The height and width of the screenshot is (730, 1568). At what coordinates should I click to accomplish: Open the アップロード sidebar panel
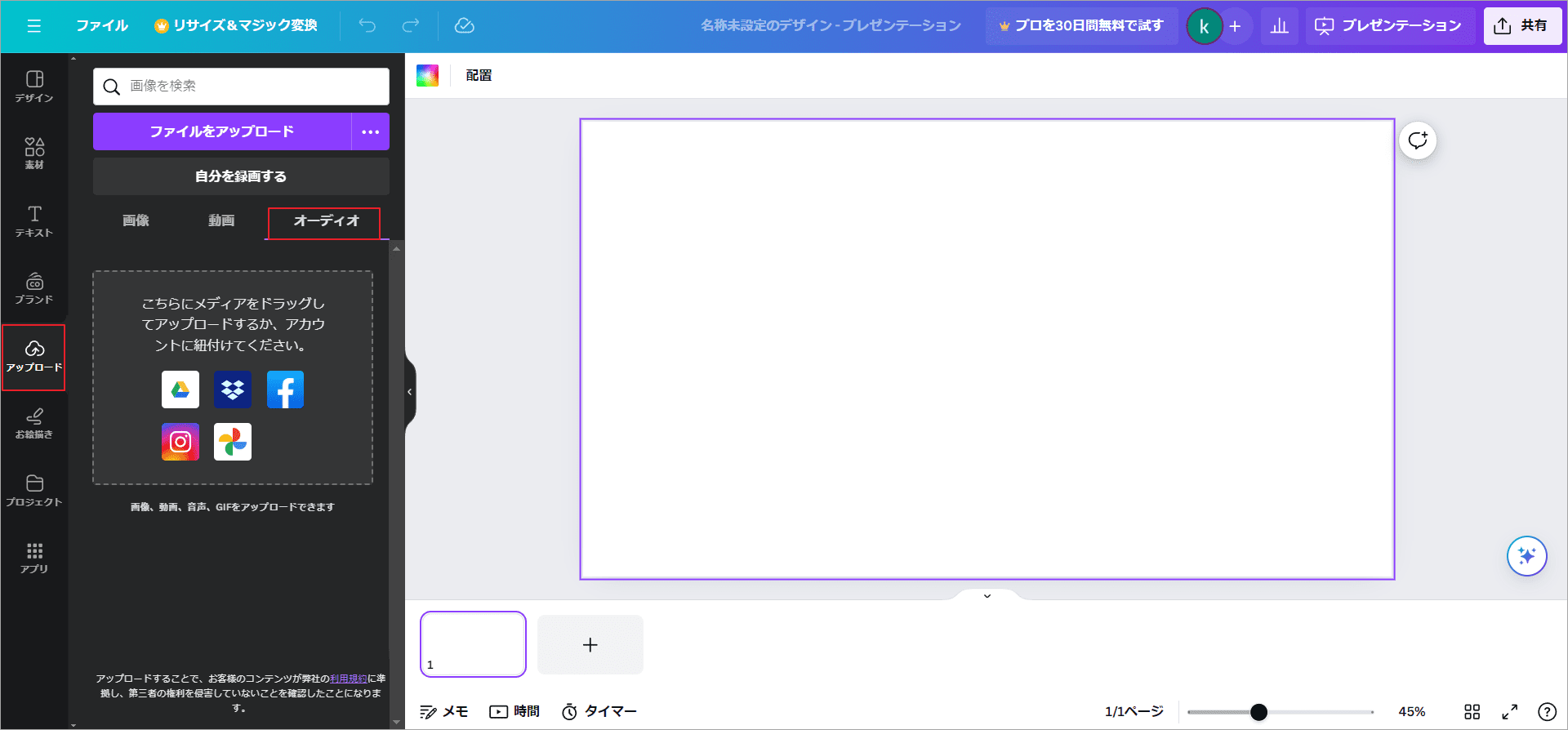pos(34,357)
